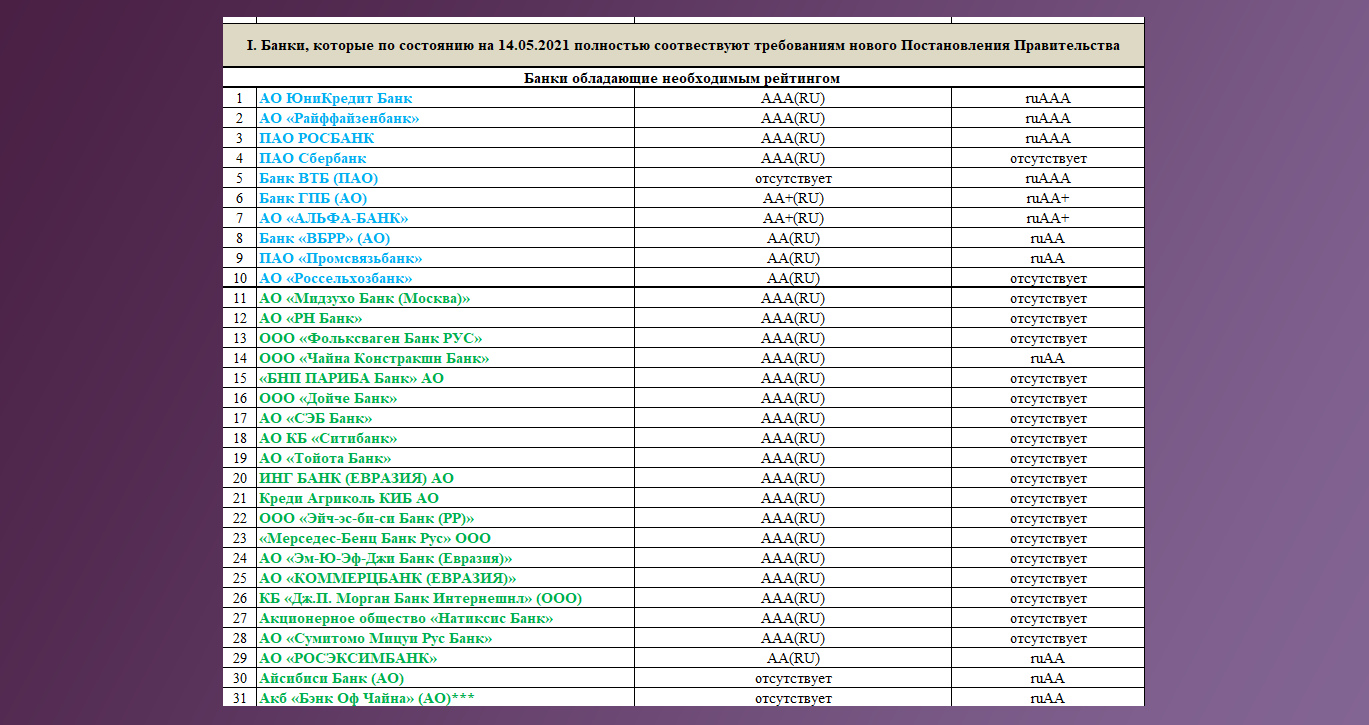Open the АО ЮниКредит Банк link

pyautogui.click(x=335, y=98)
